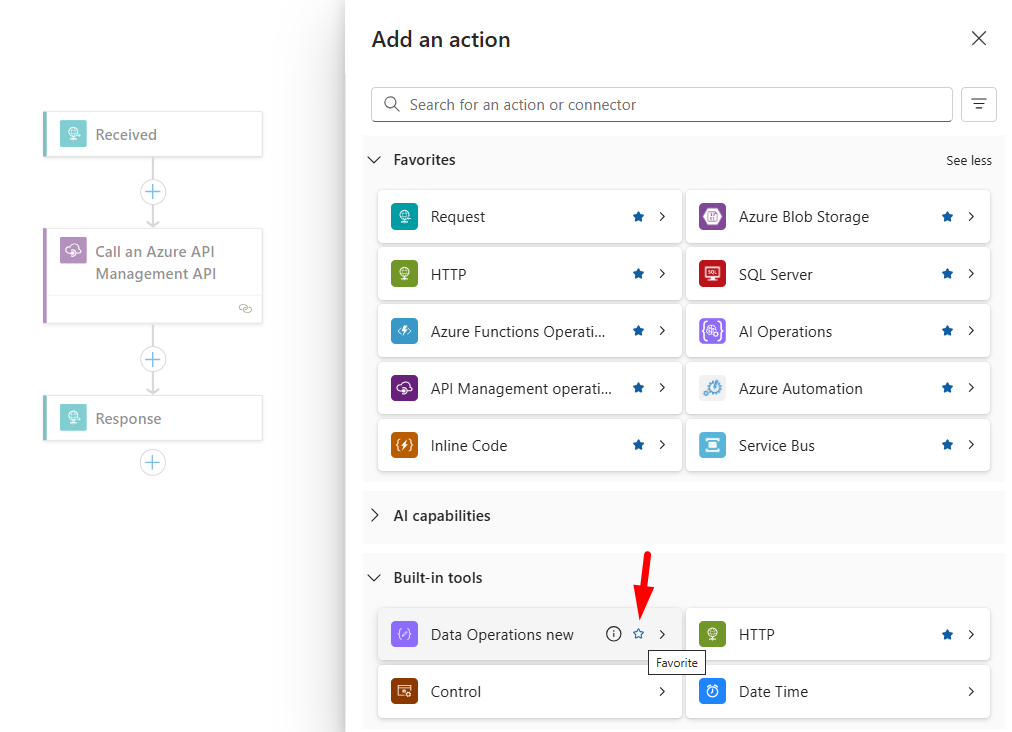Open the Azure Blob Storage chevron
The width and height of the screenshot is (1012, 732).
point(971,217)
